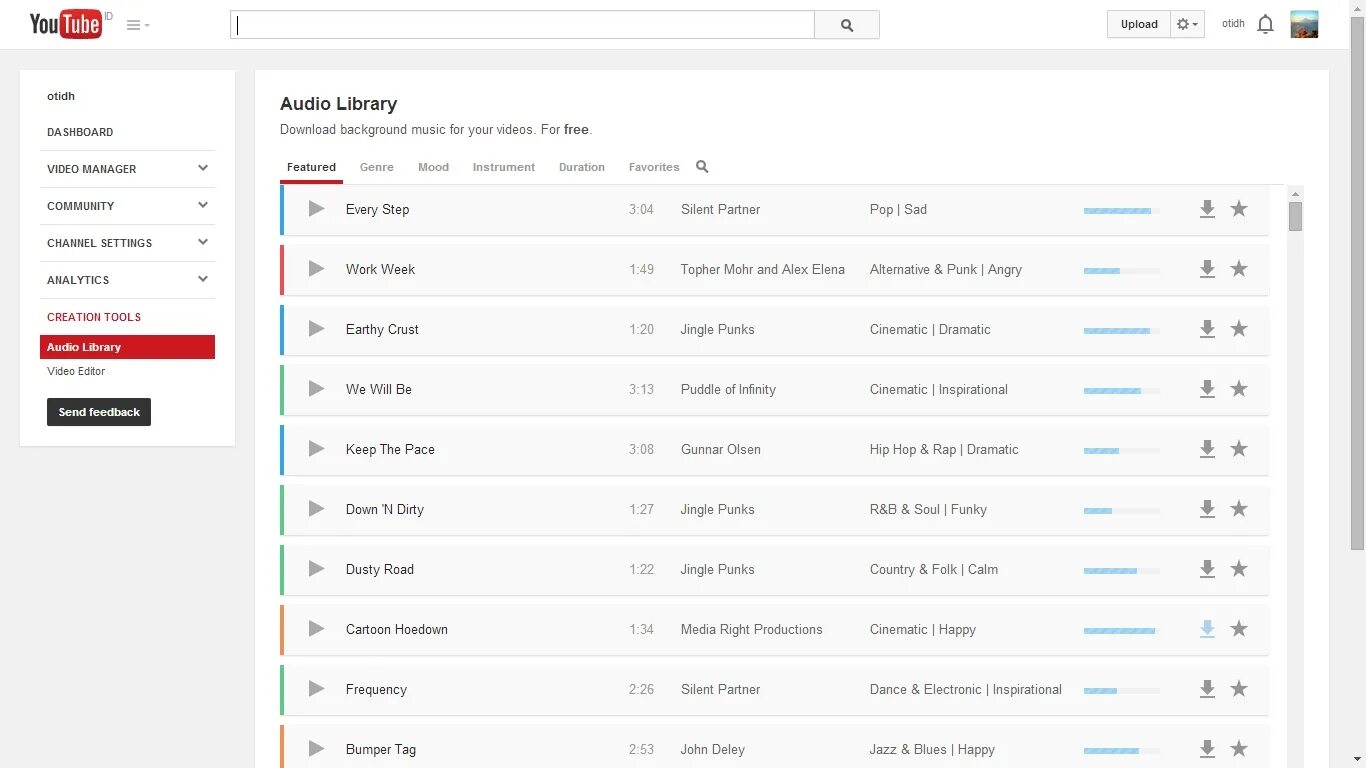1366x768 pixels.
Task: Download the Frequency track
Action: tap(1207, 689)
